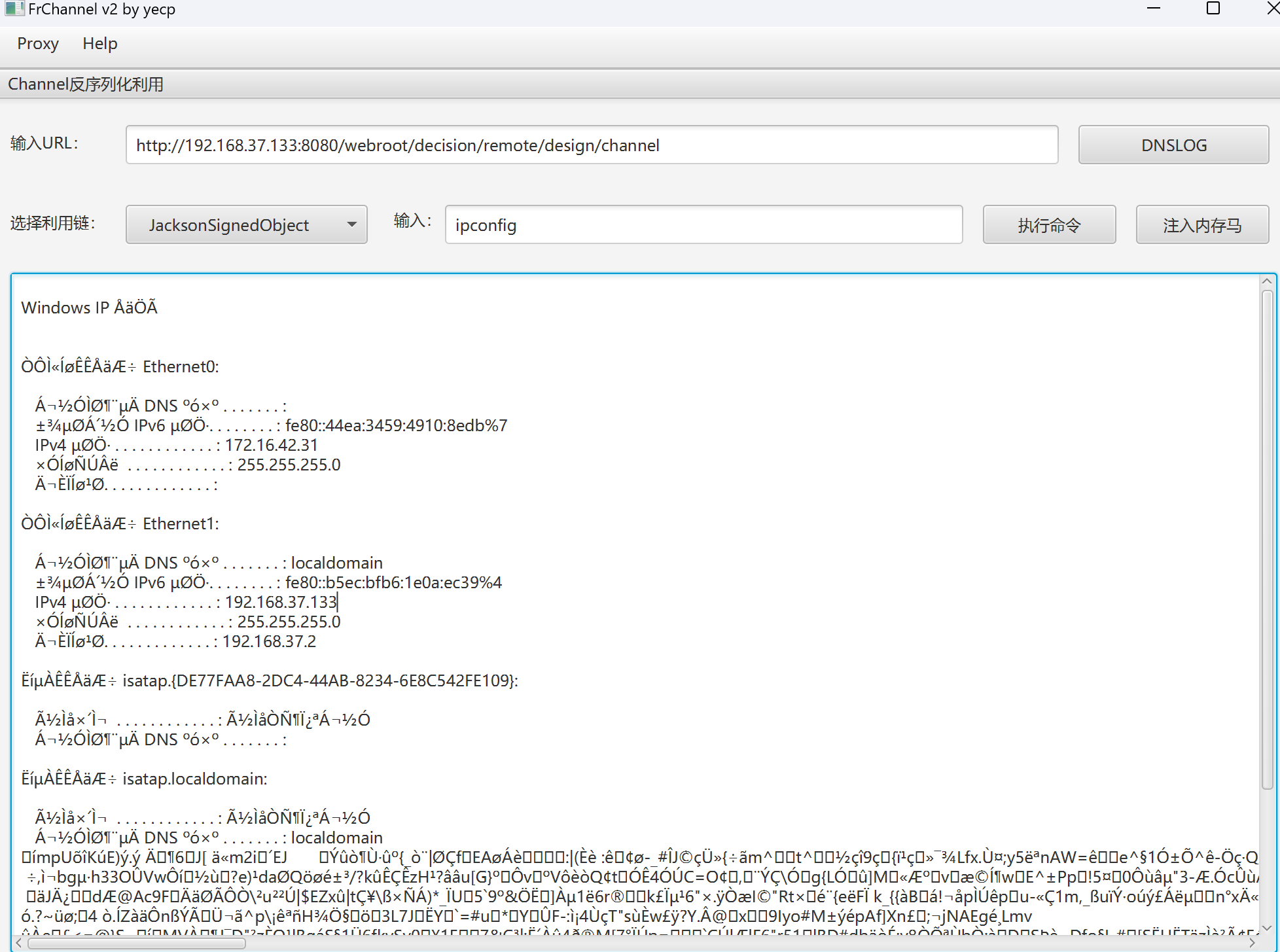This screenshot has width=1280, height=952.
Task: Open the Help menu
Action: coord(99,44)
